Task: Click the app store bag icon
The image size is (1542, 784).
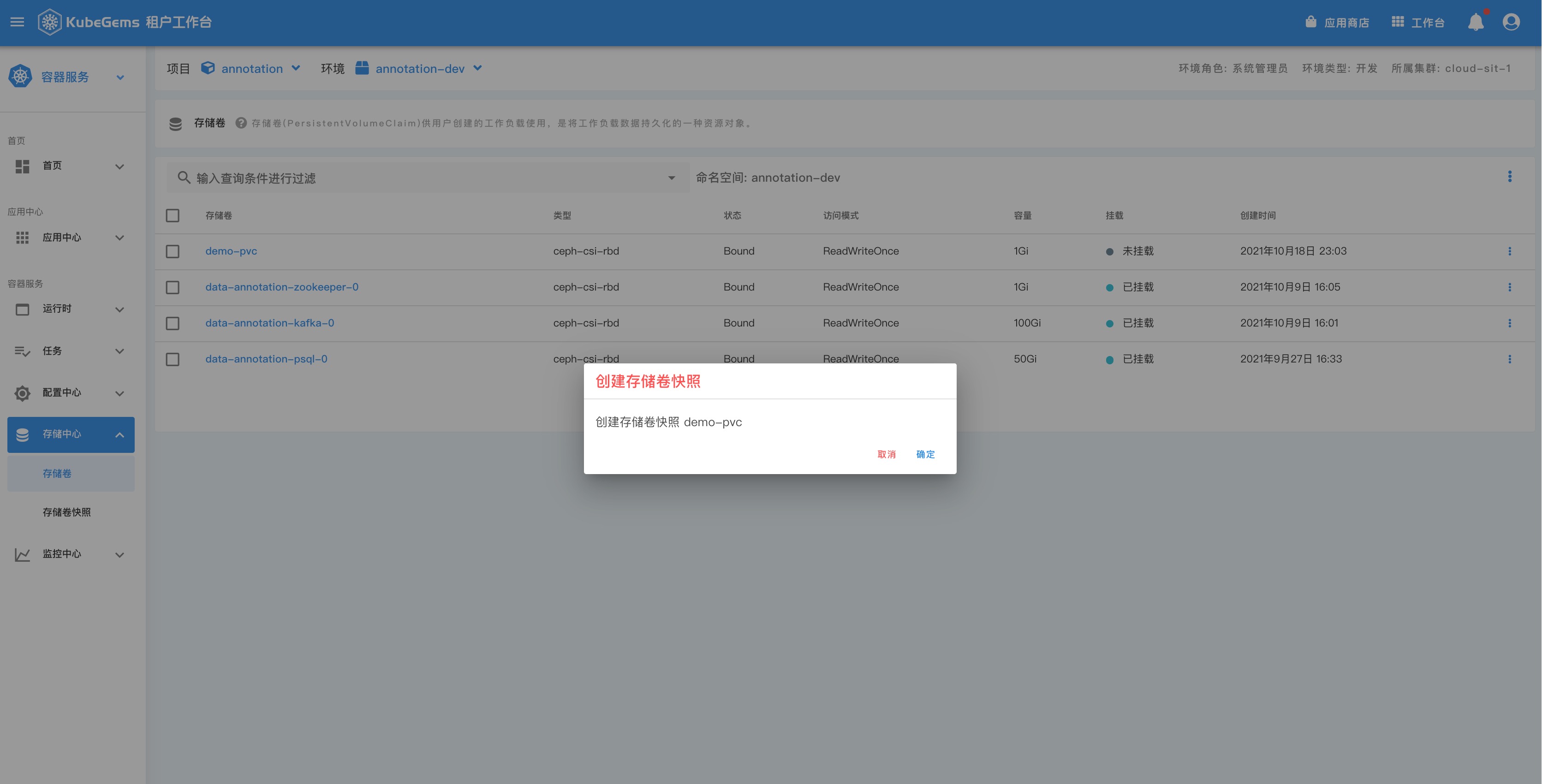Action: click(1311, 22)
